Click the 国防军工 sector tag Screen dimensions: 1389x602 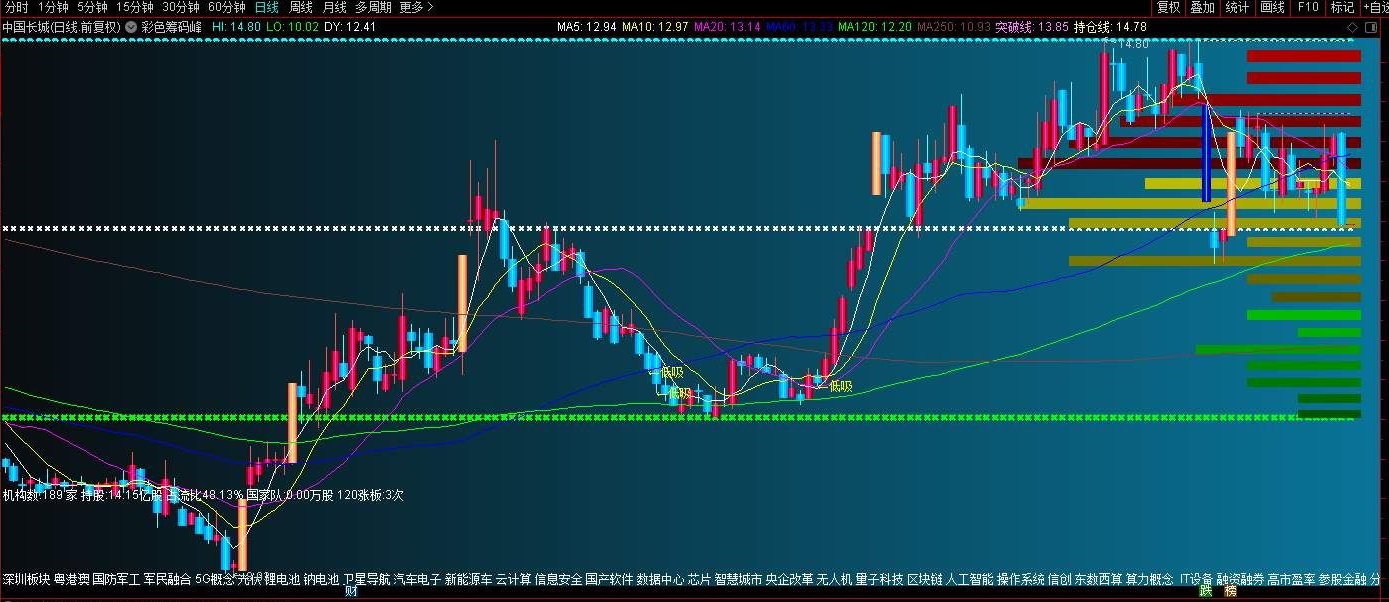tap(116, 579)
